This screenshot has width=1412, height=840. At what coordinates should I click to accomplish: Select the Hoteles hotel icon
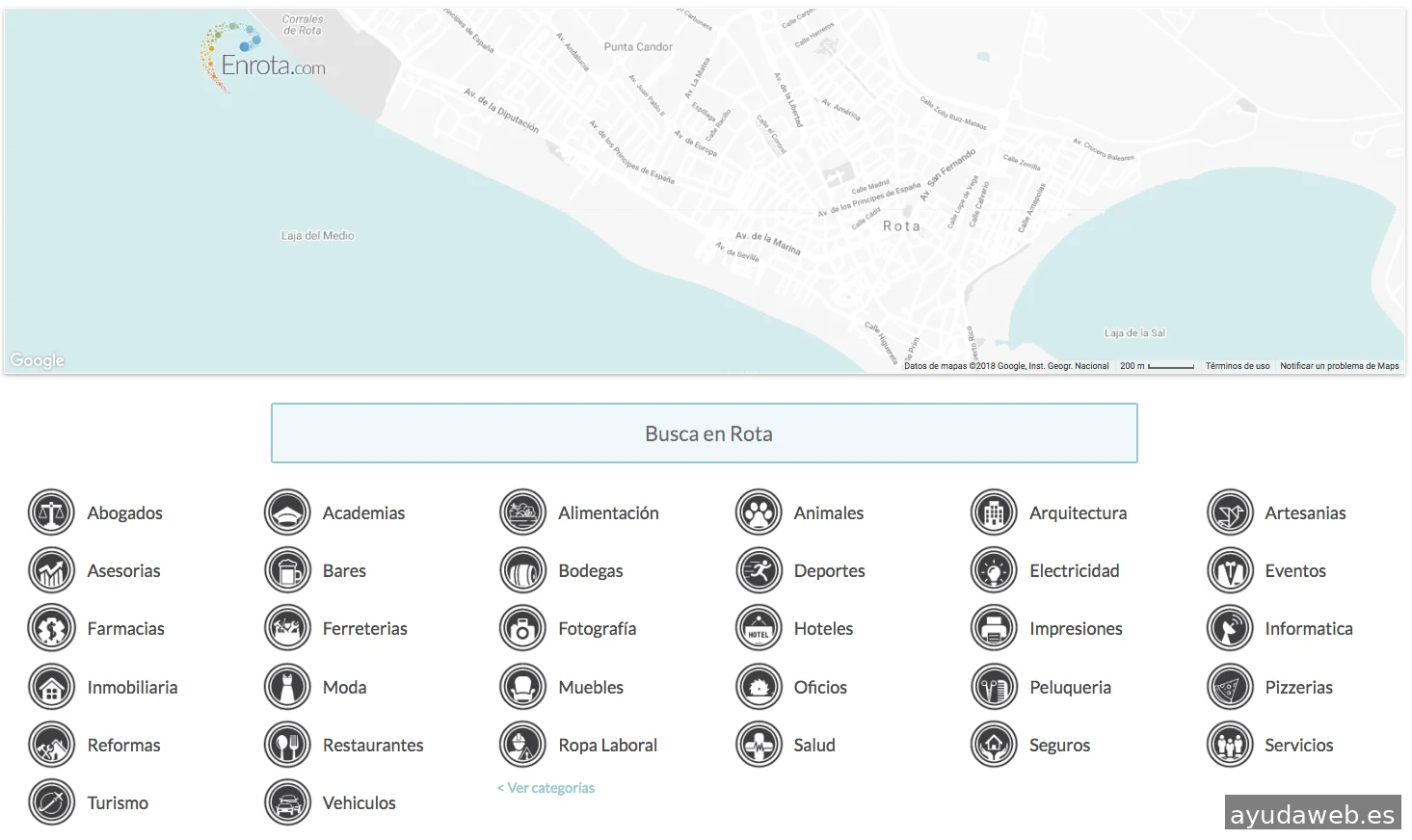[x=759, y=629]
